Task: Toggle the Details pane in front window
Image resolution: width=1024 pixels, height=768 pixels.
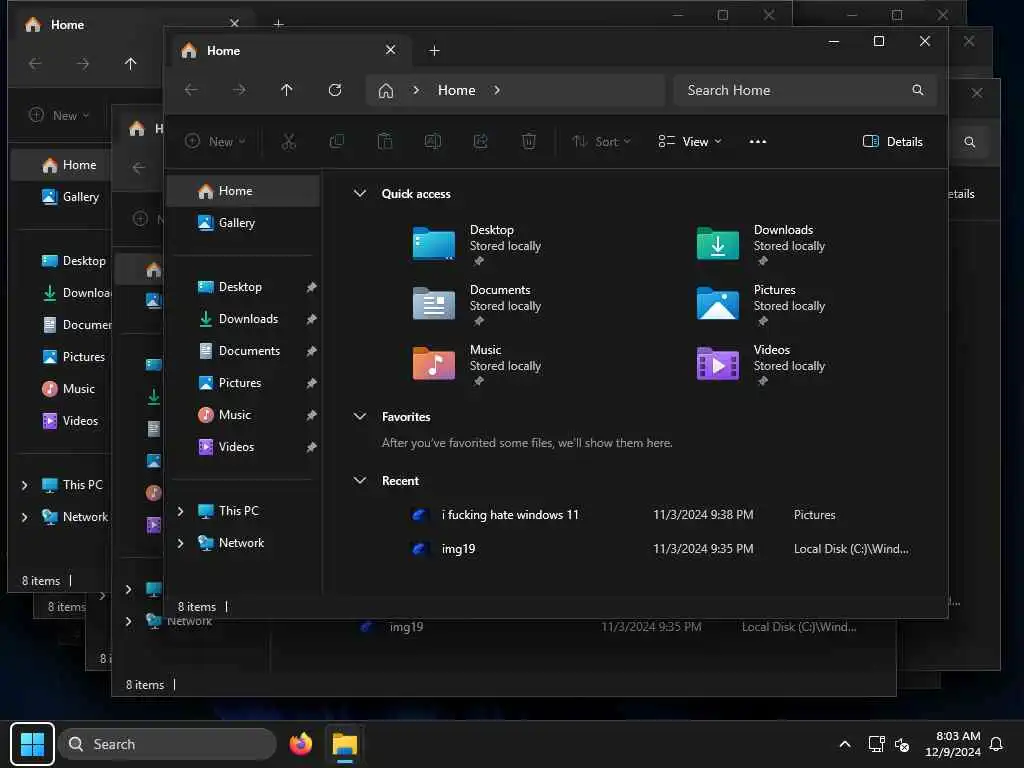Action: click(893, 142)
